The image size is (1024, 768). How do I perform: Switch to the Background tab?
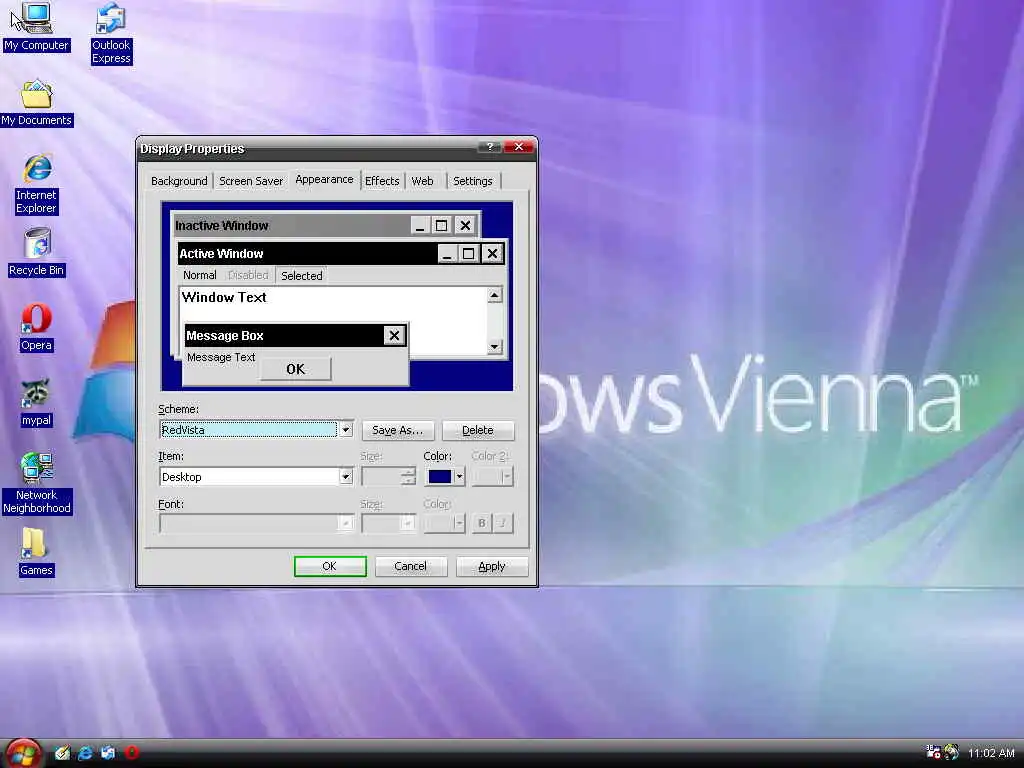click(x=179, y=181)
